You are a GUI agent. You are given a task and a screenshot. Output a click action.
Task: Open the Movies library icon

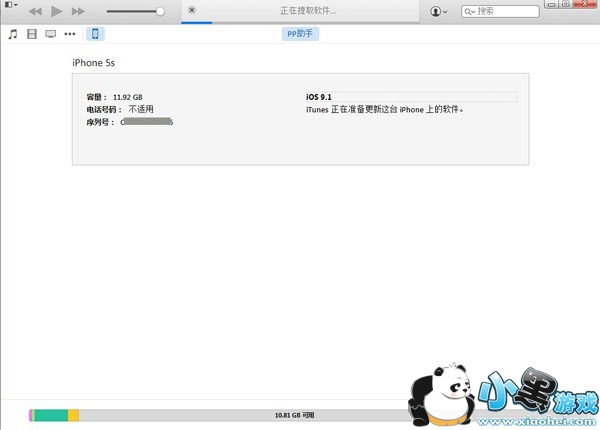pos(32,34)
